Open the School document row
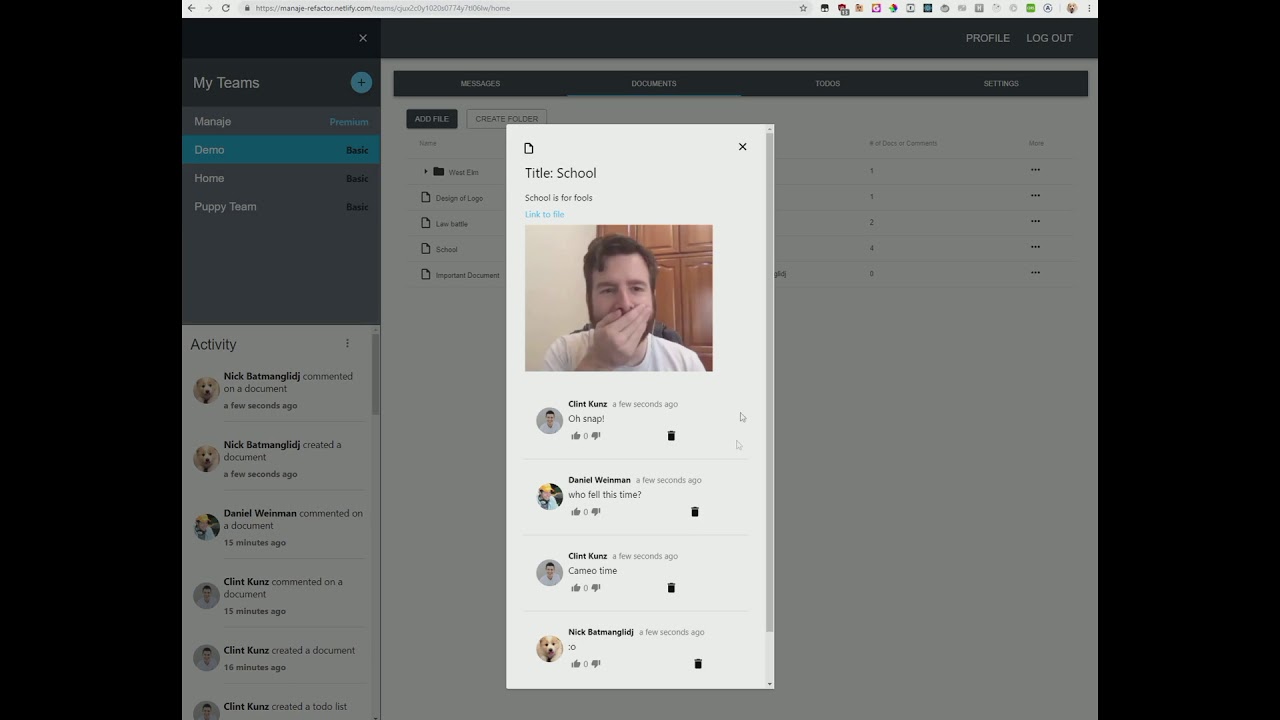 pyautogui.click(x=446, y=249)
